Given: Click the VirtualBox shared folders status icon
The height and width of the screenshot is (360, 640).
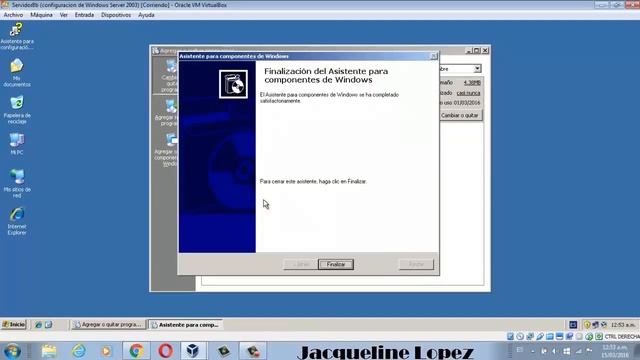Looking at the screenshot, I should 550,336.
